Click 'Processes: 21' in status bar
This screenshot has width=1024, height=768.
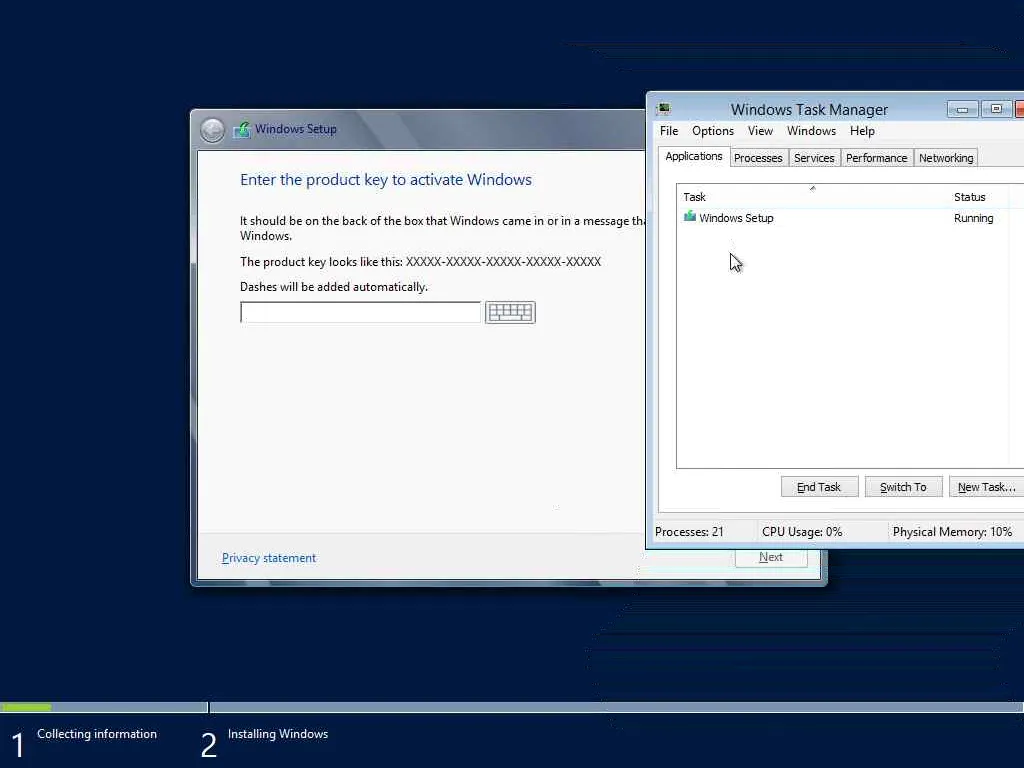689,532
